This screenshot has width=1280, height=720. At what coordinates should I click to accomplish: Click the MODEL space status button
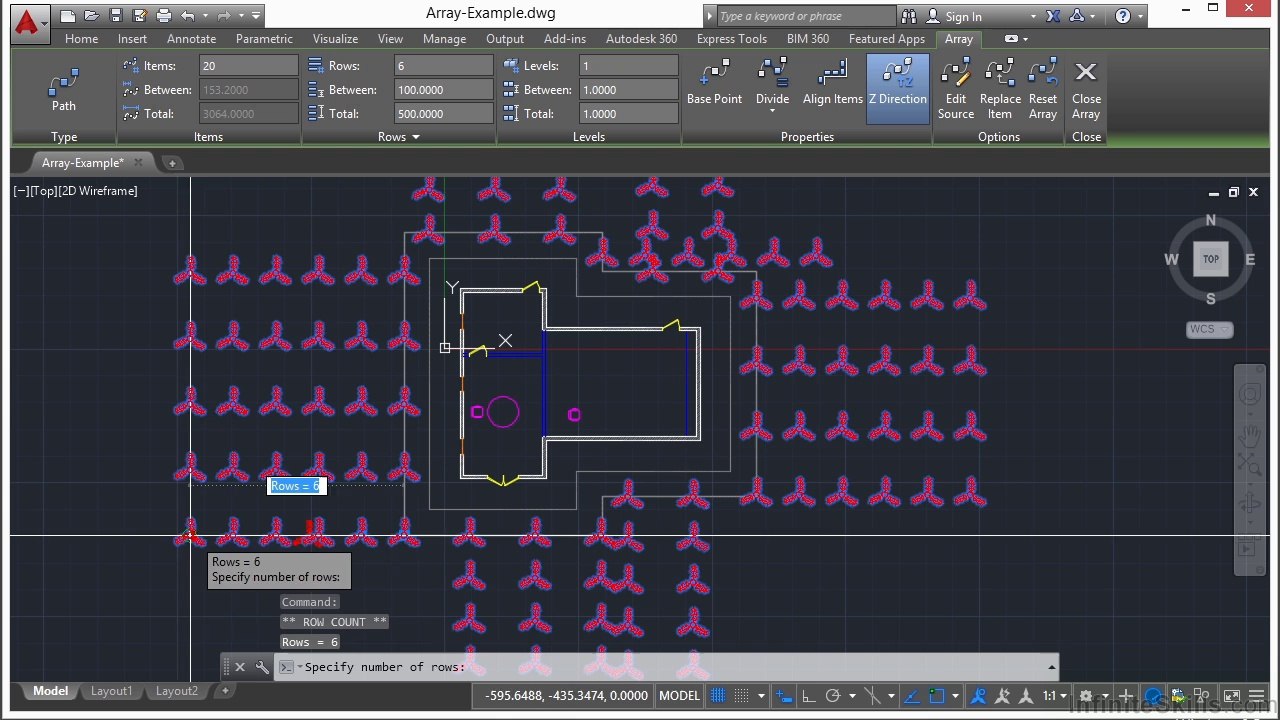pos(680,696)
